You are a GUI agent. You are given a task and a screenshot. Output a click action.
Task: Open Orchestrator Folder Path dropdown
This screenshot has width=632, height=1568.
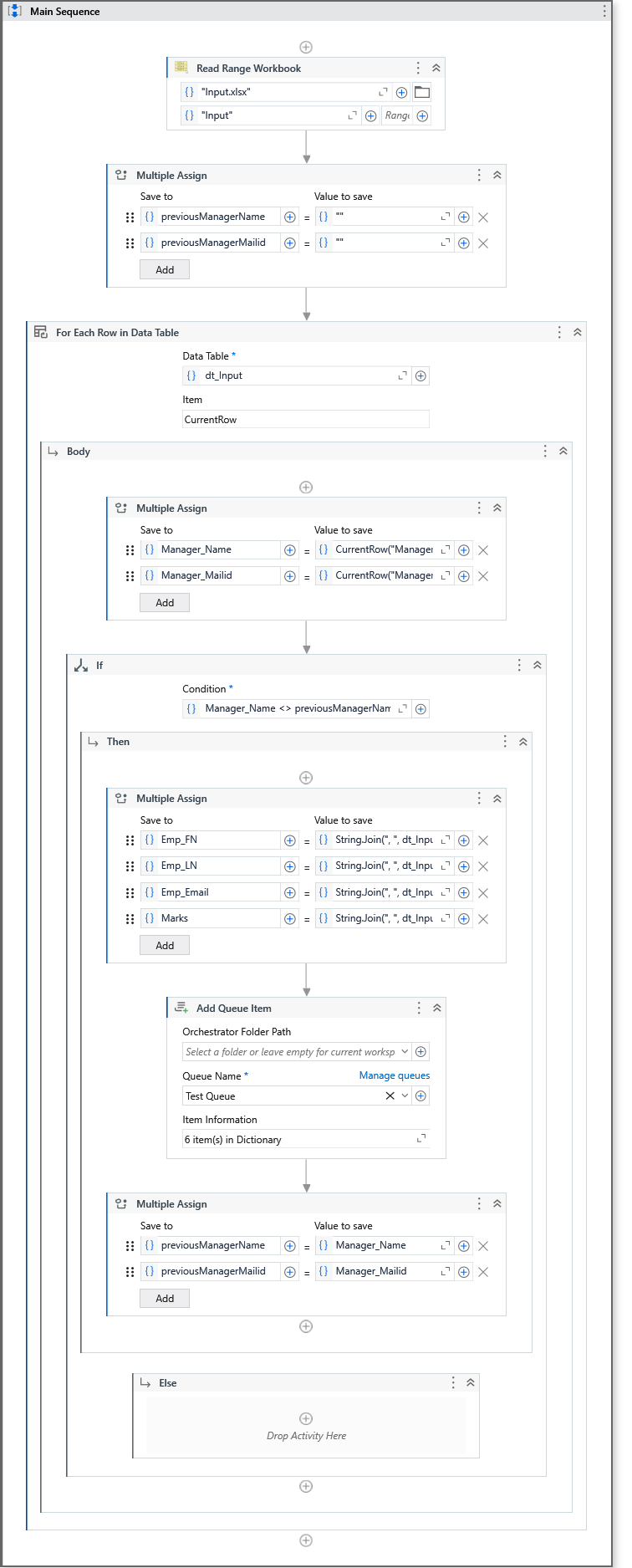[x=405, y=1052]
